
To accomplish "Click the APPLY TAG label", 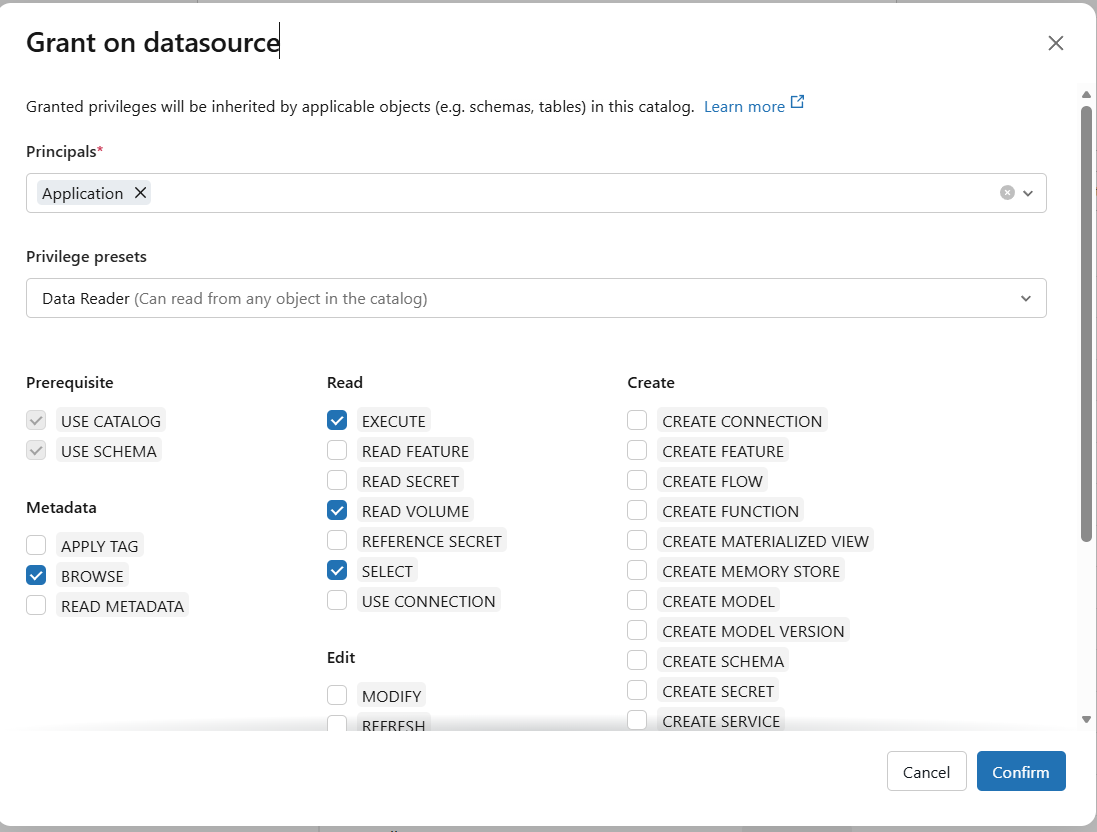I will pyautogui.click(x=100, y=546).
